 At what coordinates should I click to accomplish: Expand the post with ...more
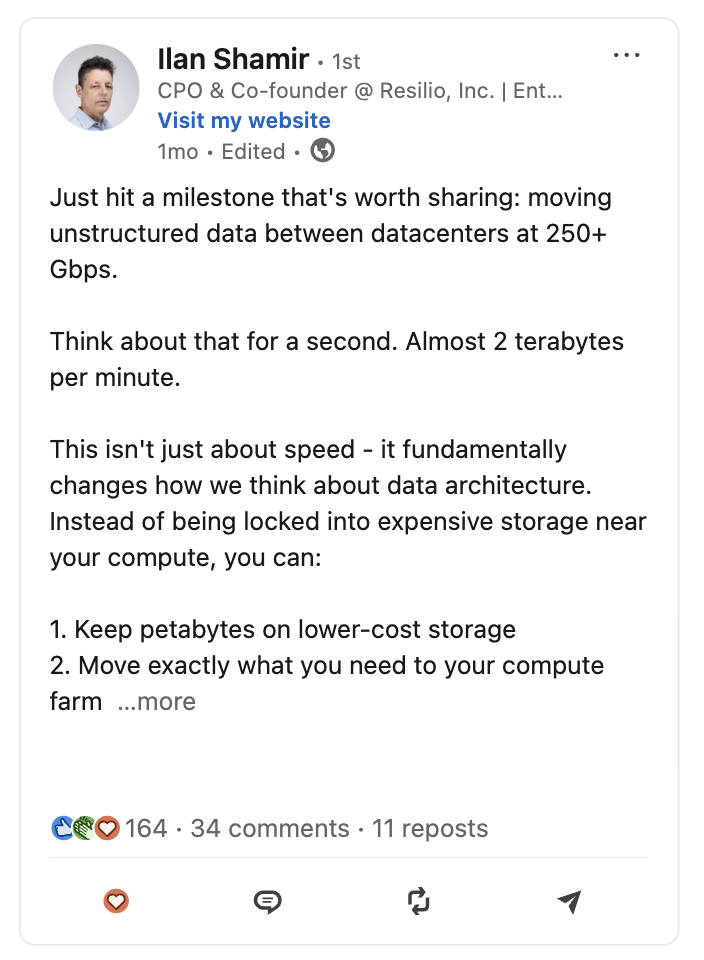(x=157, y=702)
